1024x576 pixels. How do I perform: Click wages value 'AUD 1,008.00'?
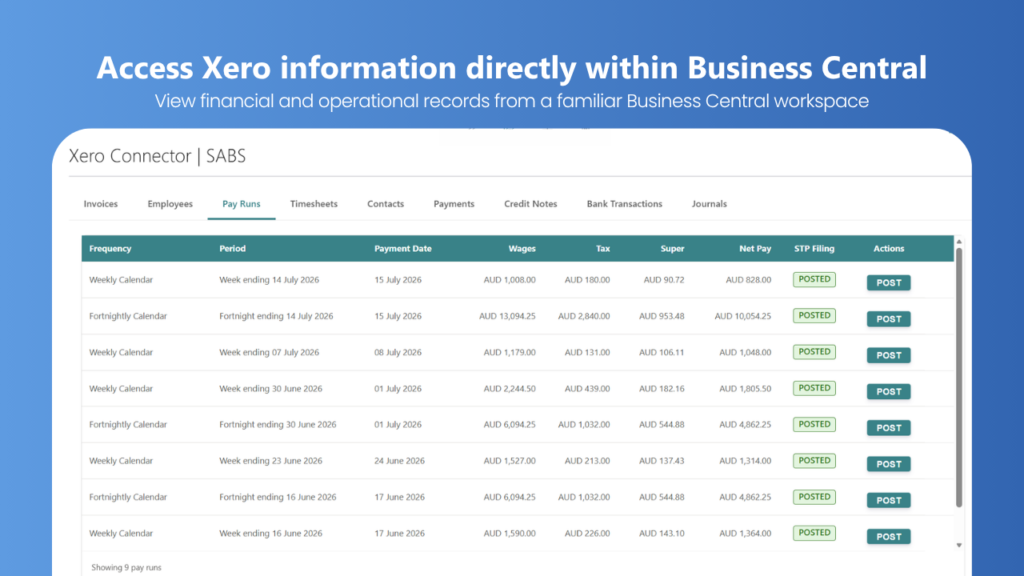pos(509,280)
